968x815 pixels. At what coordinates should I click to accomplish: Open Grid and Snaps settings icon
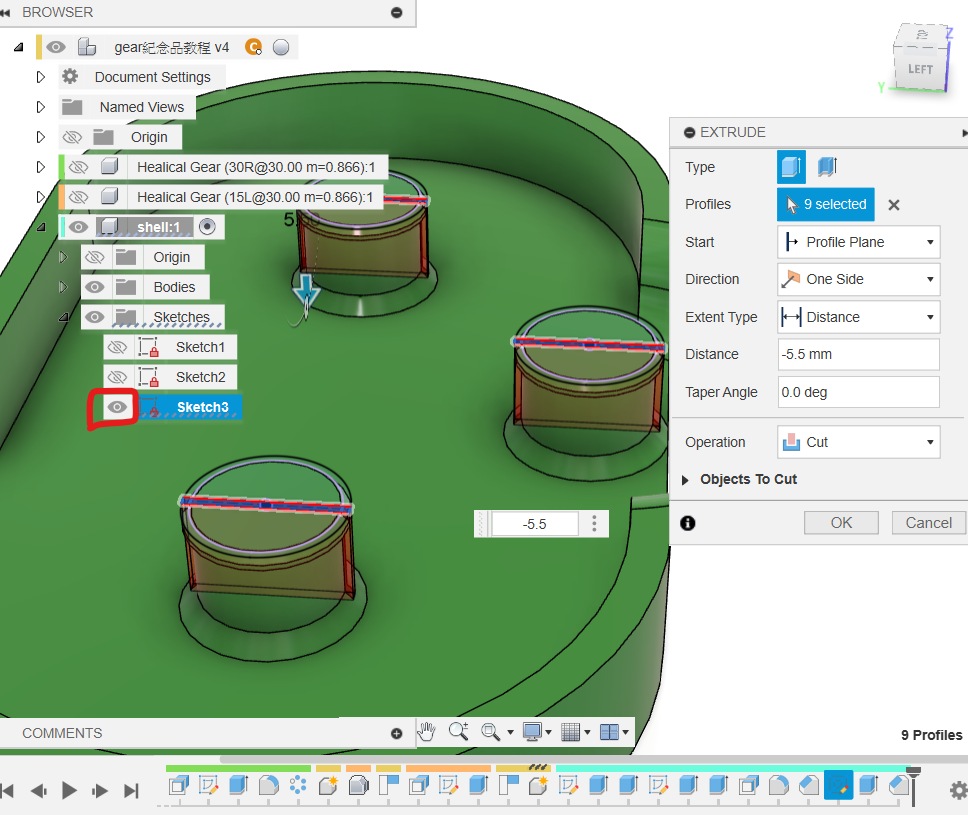pos(570,732)
